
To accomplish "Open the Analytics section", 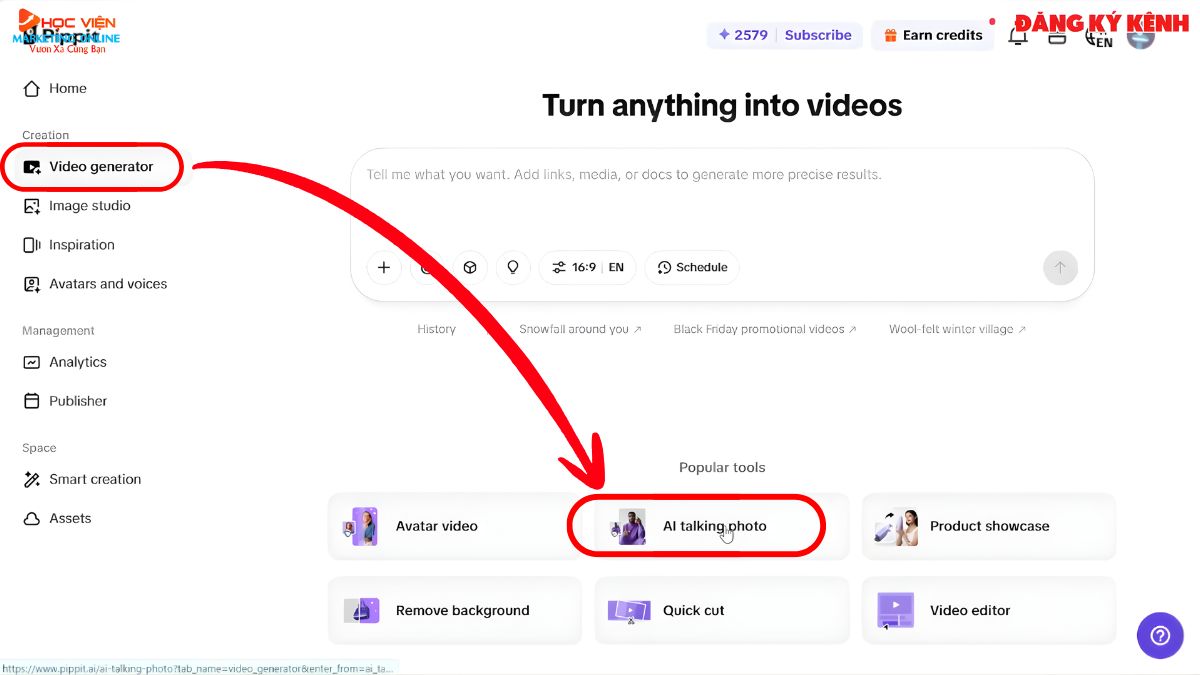I will 78,362.
